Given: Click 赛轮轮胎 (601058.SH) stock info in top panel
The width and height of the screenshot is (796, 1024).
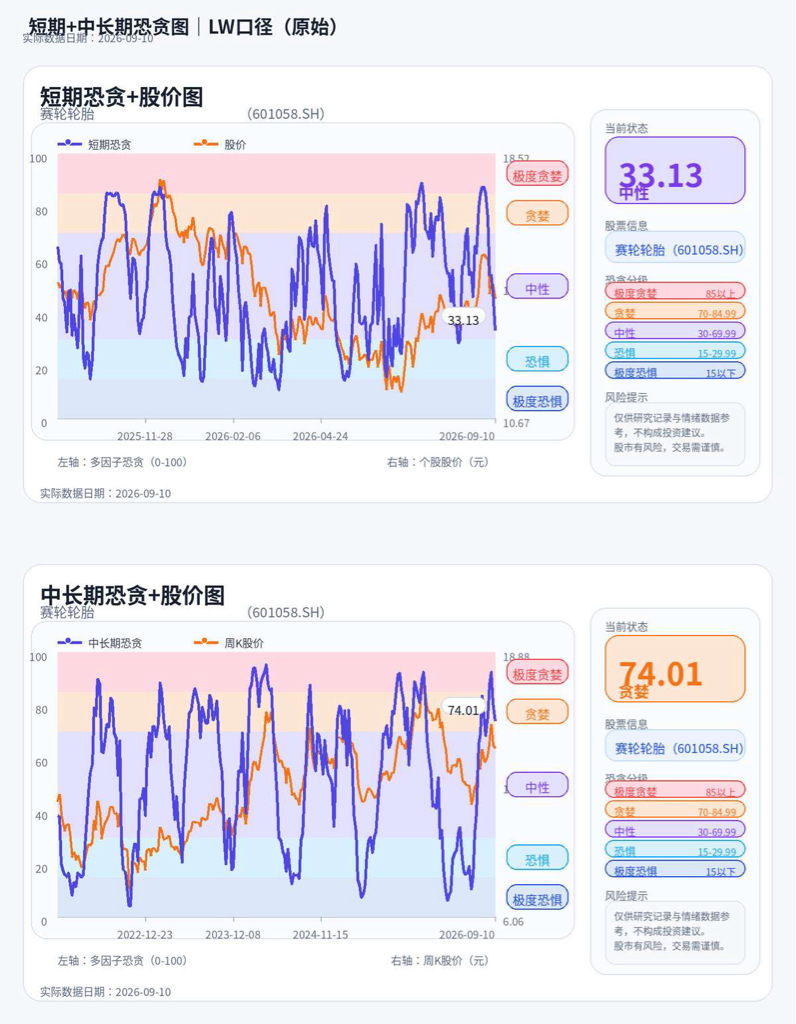Looking at the screenshot, I should [x=675, y=248].
